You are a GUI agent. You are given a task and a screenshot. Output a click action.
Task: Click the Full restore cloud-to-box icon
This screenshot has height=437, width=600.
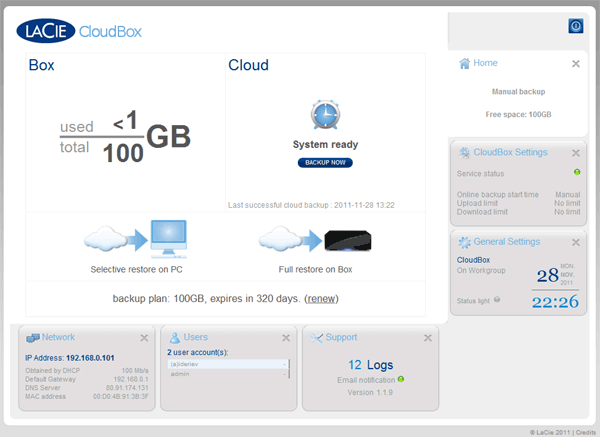tap(315, 240)
